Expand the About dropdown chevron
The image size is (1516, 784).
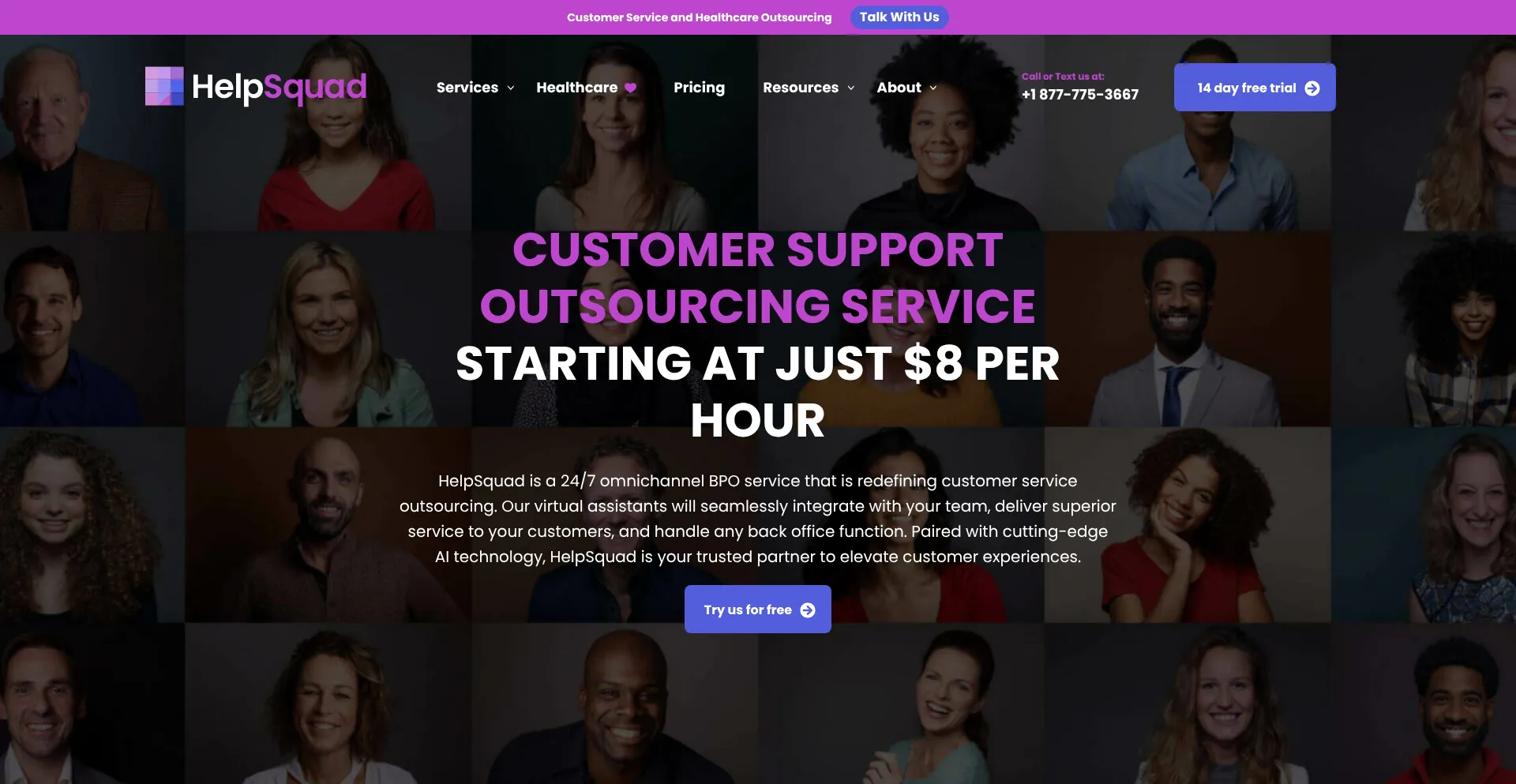933,88
